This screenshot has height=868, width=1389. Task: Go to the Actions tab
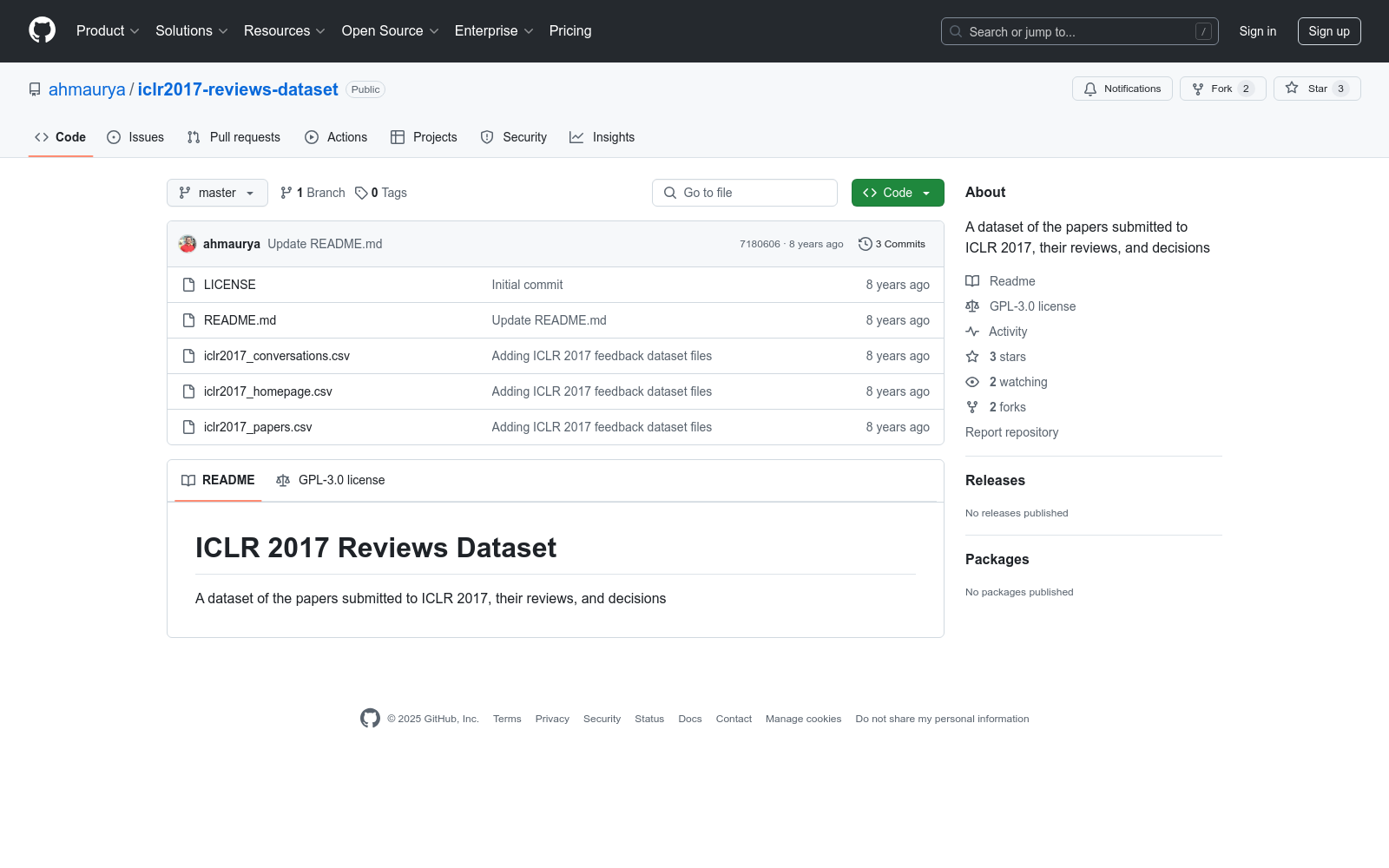click(336, 137)
